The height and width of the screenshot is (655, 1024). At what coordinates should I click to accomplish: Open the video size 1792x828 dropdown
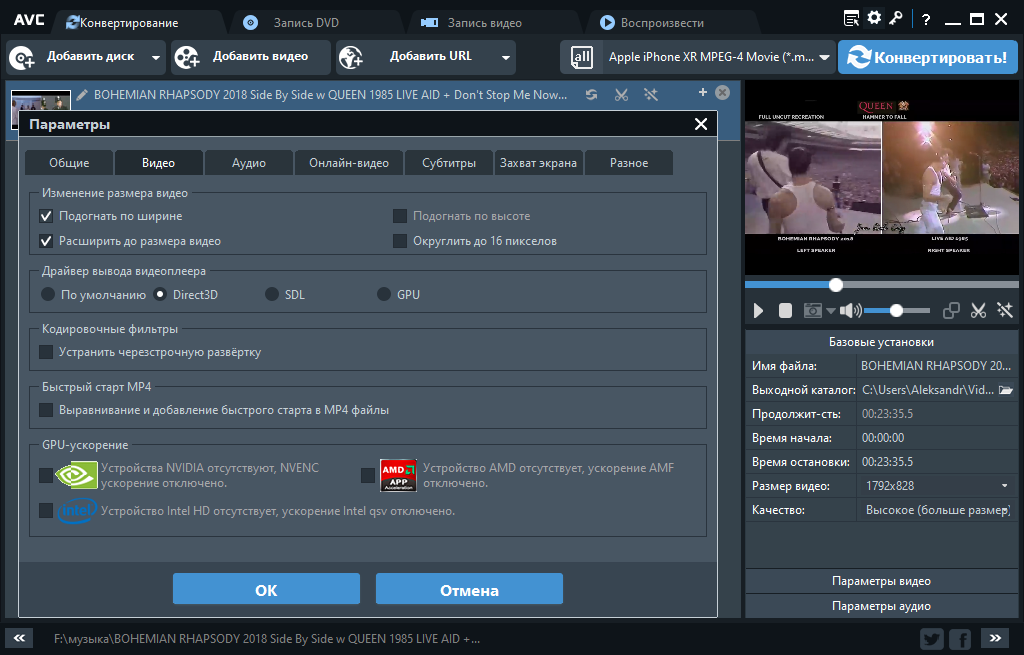1004,486
